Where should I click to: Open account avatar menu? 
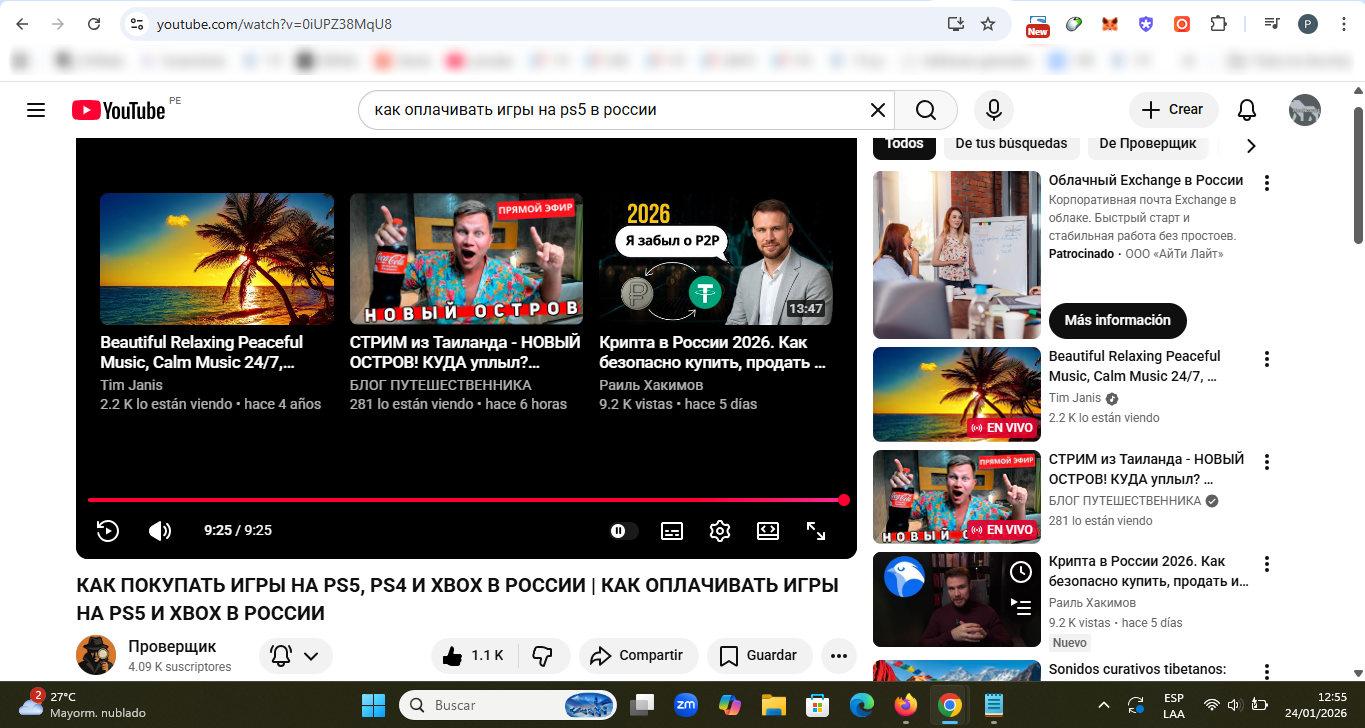[1305, 110]
